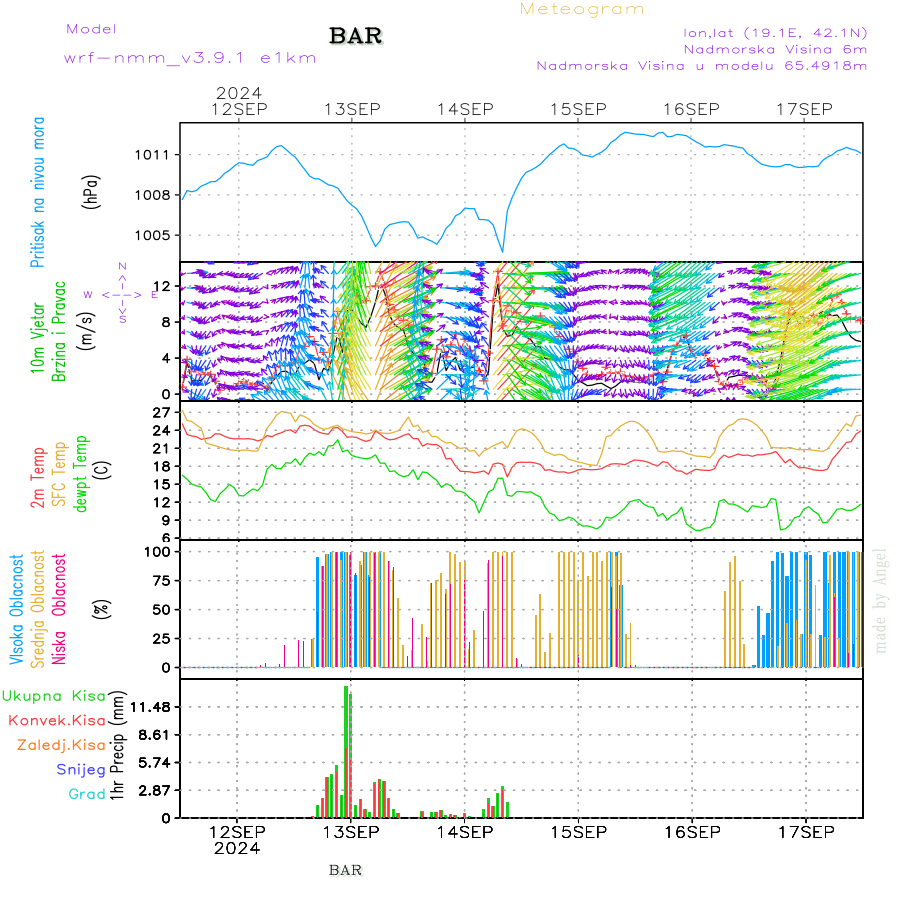The image size is (900, 900).
Task: Select the "15" temperature axis value
Action: tap(161, 484)
